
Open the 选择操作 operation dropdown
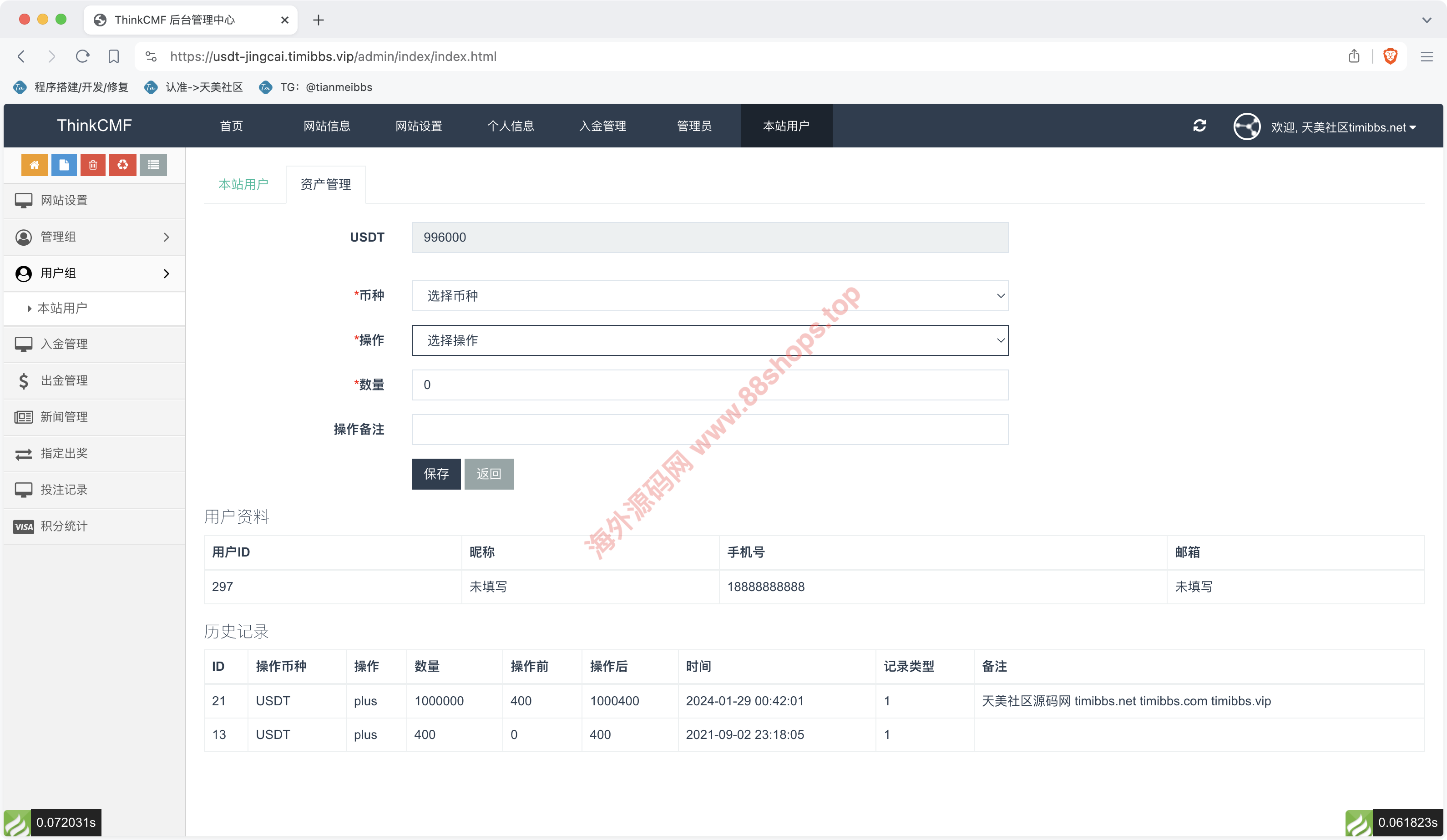tap(709, 340)
